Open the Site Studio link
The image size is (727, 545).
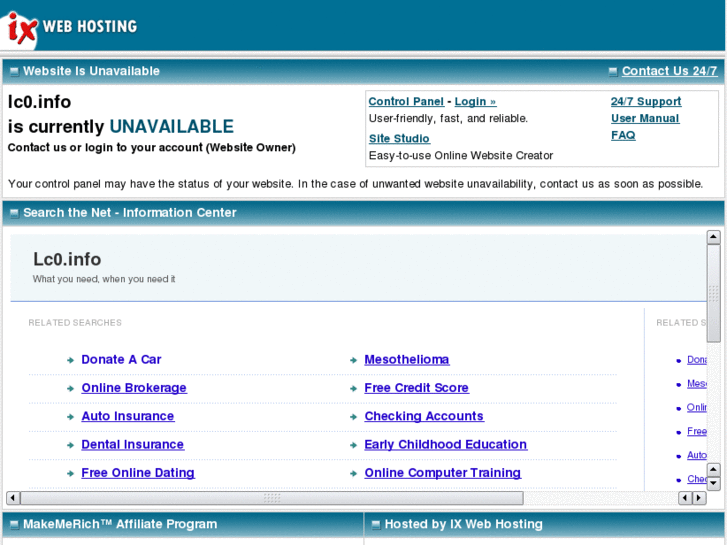pos(399,139)
